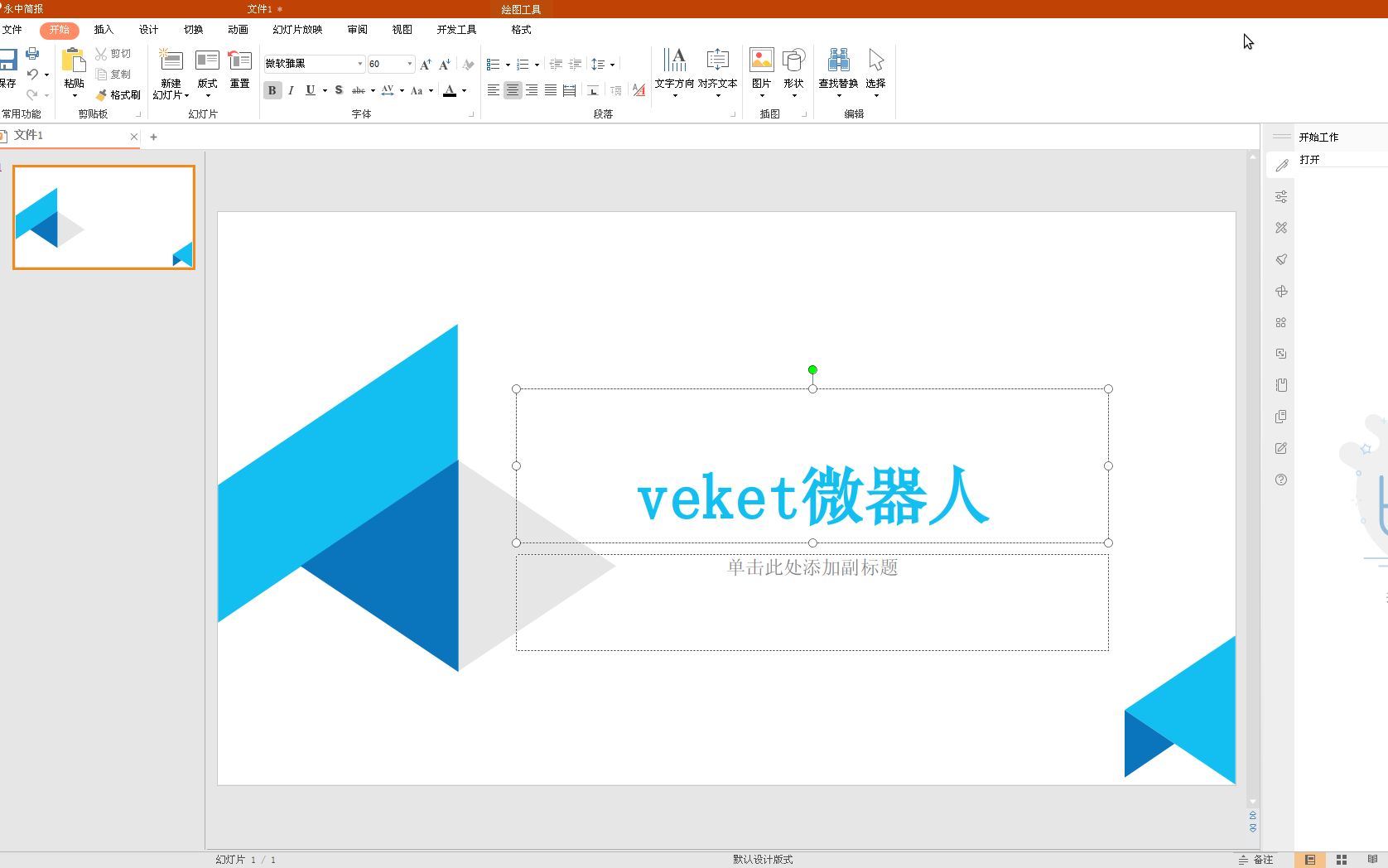Click the 对齐文本 align text icon

(x=717, y=60)
